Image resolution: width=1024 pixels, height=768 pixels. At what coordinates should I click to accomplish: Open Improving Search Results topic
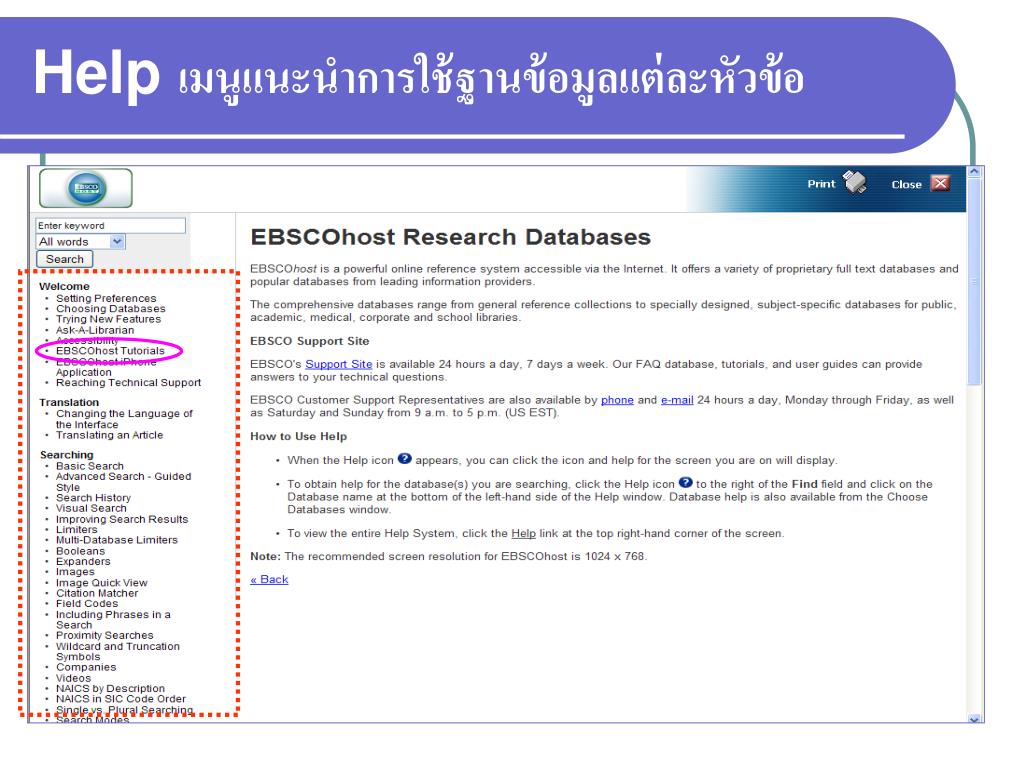click(x=122, y=519)
